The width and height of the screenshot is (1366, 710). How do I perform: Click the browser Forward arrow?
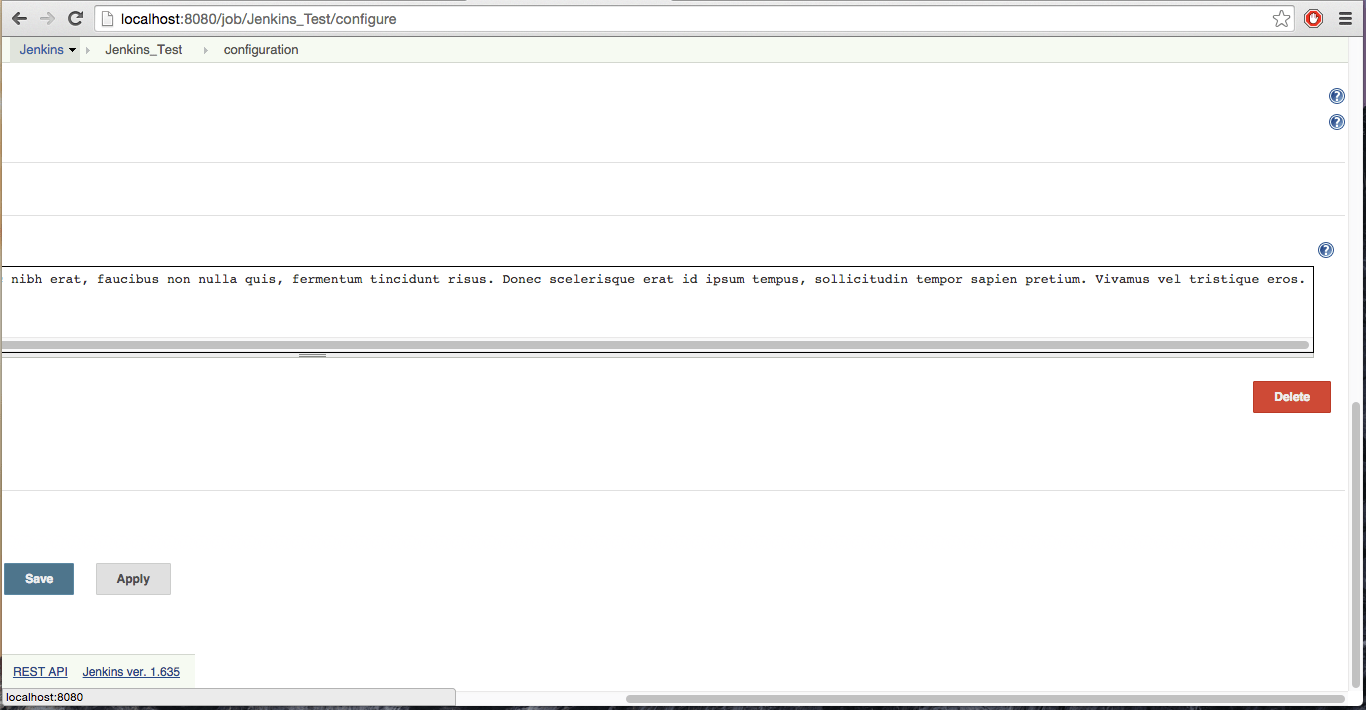tap(47, 19)
